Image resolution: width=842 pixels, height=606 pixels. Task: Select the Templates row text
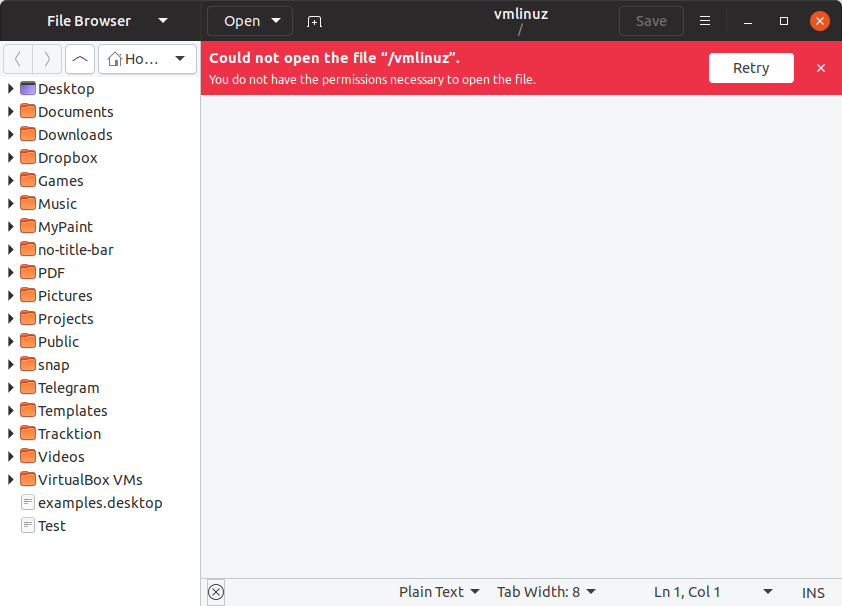coord(72,411)
